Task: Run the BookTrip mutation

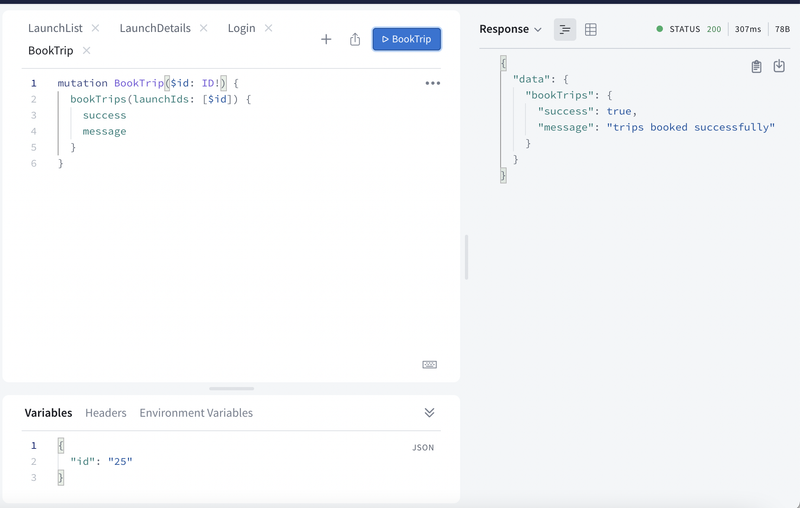Action: (406, 39)
